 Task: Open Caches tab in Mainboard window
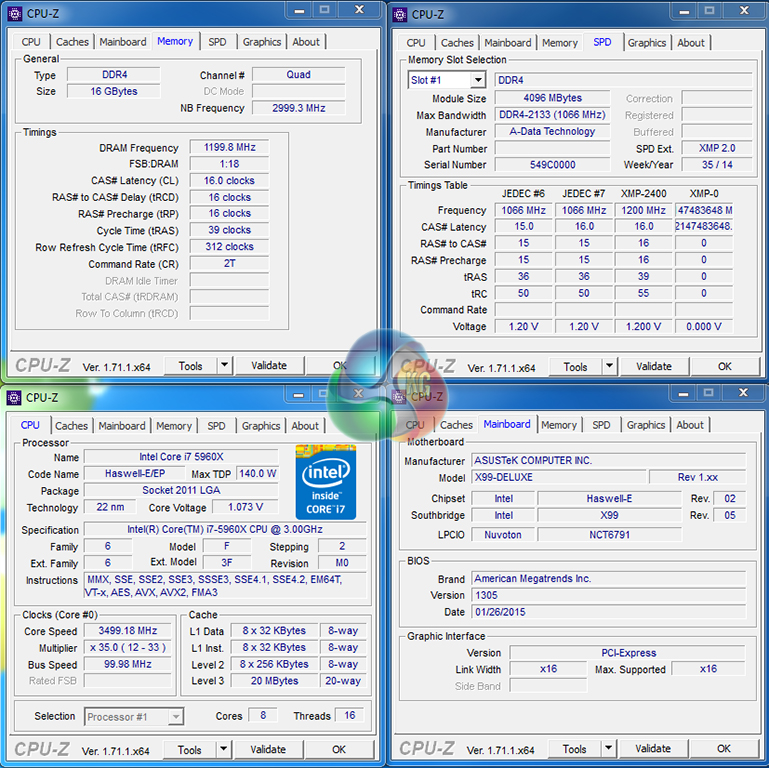[456, 425]
